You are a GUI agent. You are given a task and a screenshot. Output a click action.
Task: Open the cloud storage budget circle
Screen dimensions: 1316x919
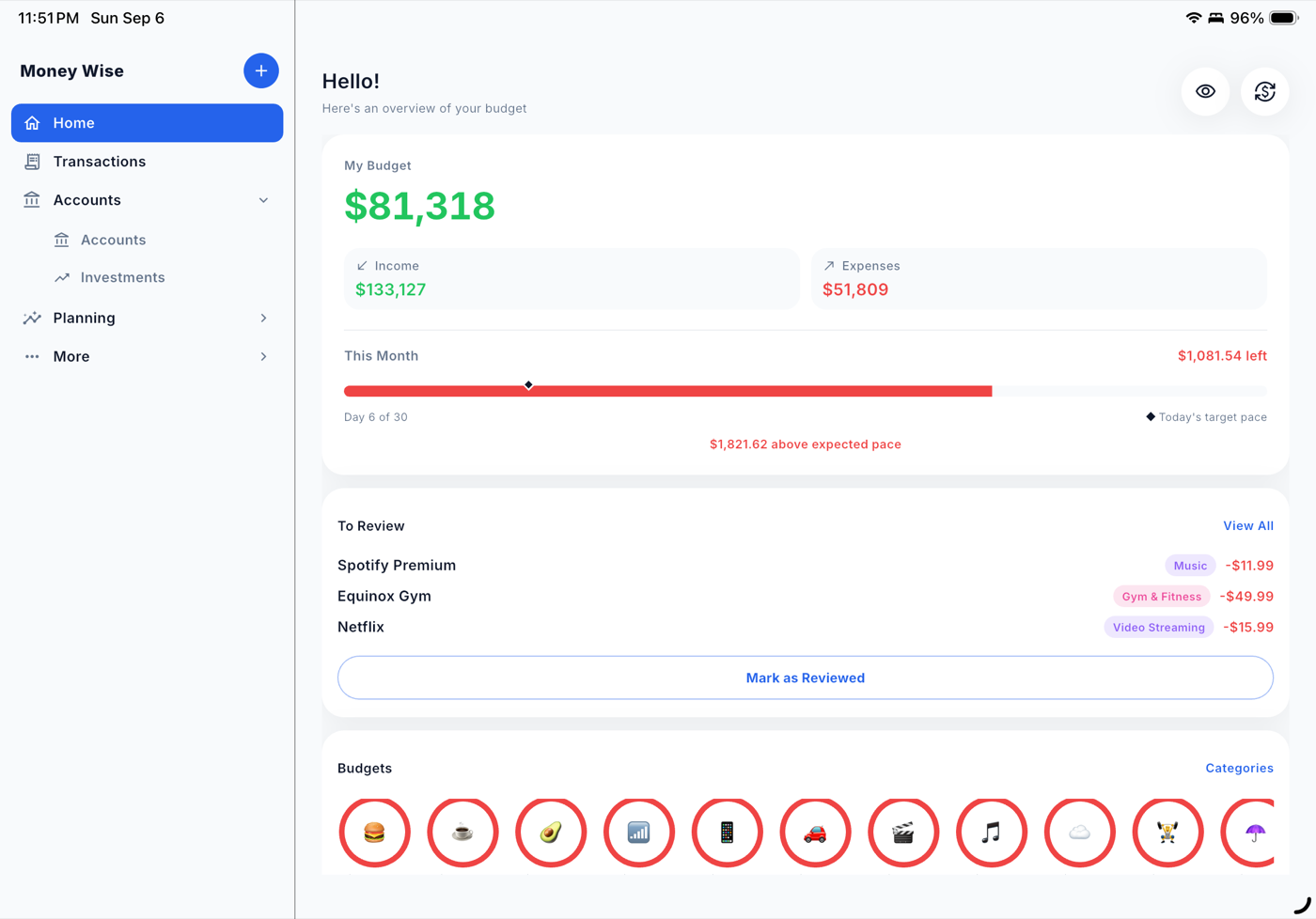[x=1079, y=832]
